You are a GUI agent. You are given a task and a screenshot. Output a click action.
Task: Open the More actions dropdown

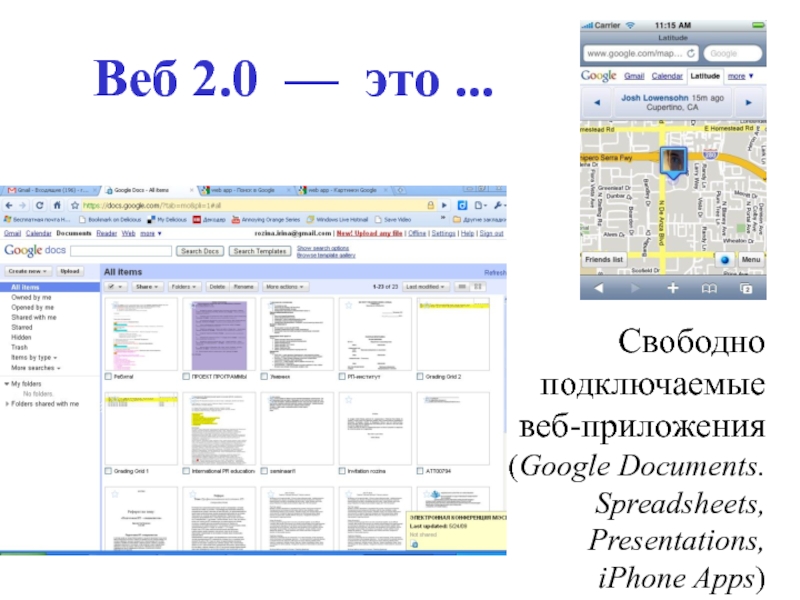coord(285,287)
